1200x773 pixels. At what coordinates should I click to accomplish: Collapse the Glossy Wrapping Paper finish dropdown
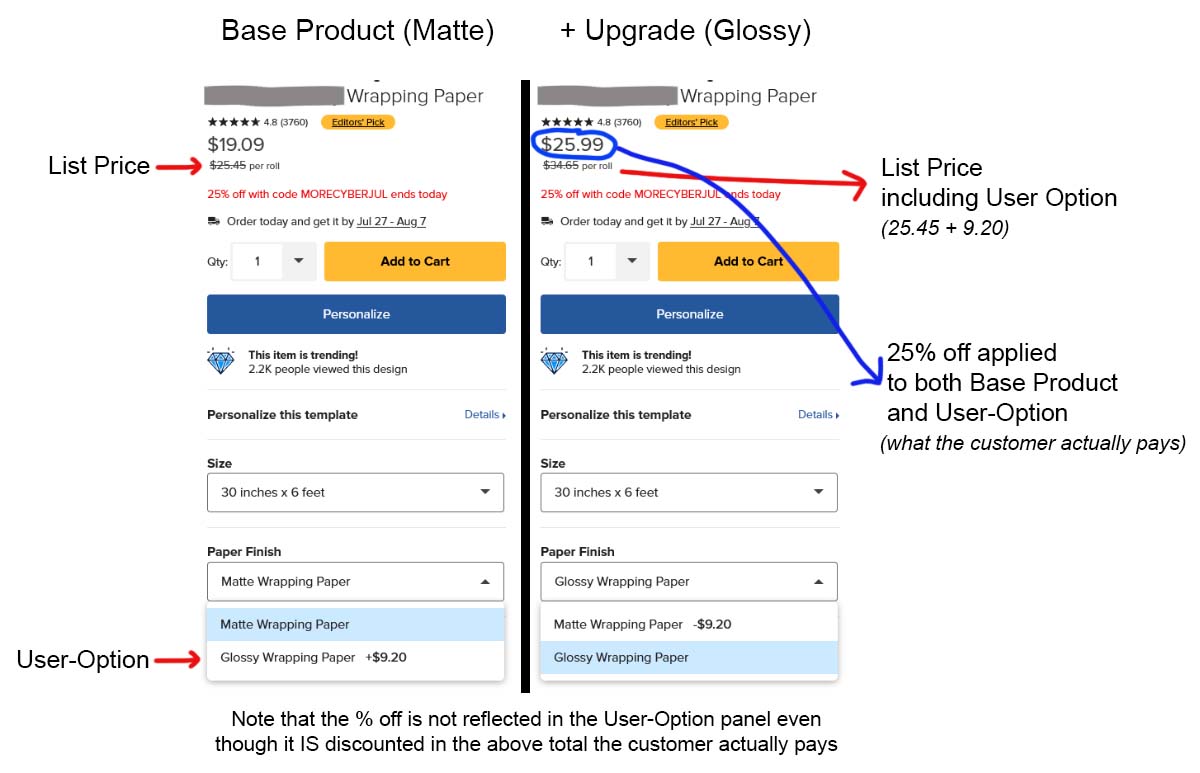click(689, 581)
